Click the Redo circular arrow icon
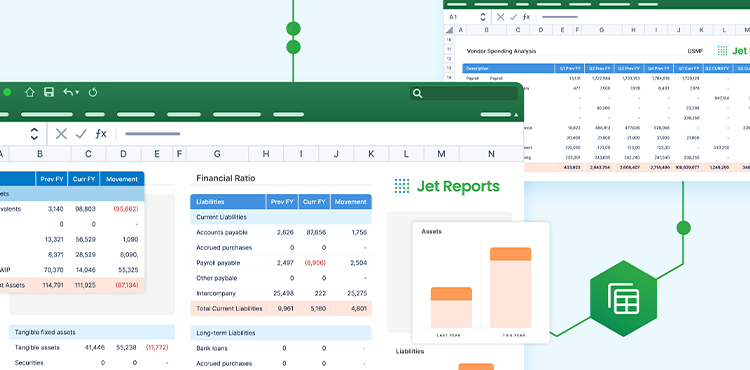 (93, 92)
